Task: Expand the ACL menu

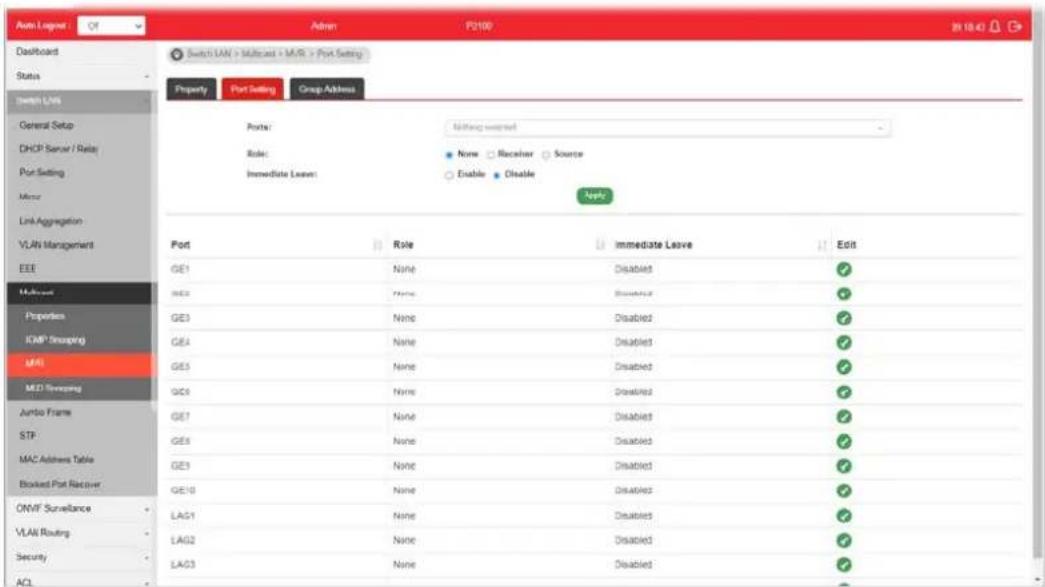Action: [x=83, y=582]
